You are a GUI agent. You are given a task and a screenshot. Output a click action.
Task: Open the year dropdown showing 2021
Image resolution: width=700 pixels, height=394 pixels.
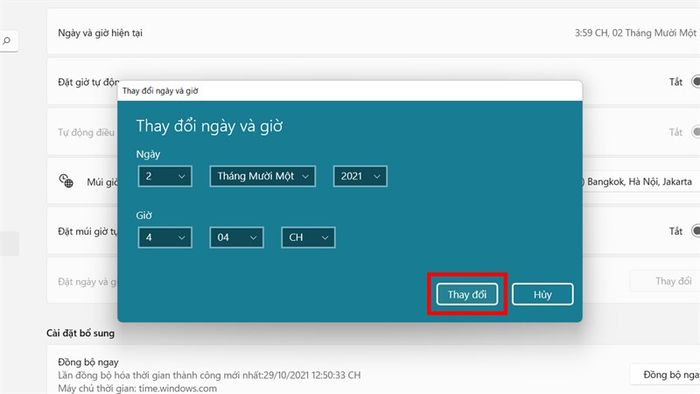tap(360, 176)
